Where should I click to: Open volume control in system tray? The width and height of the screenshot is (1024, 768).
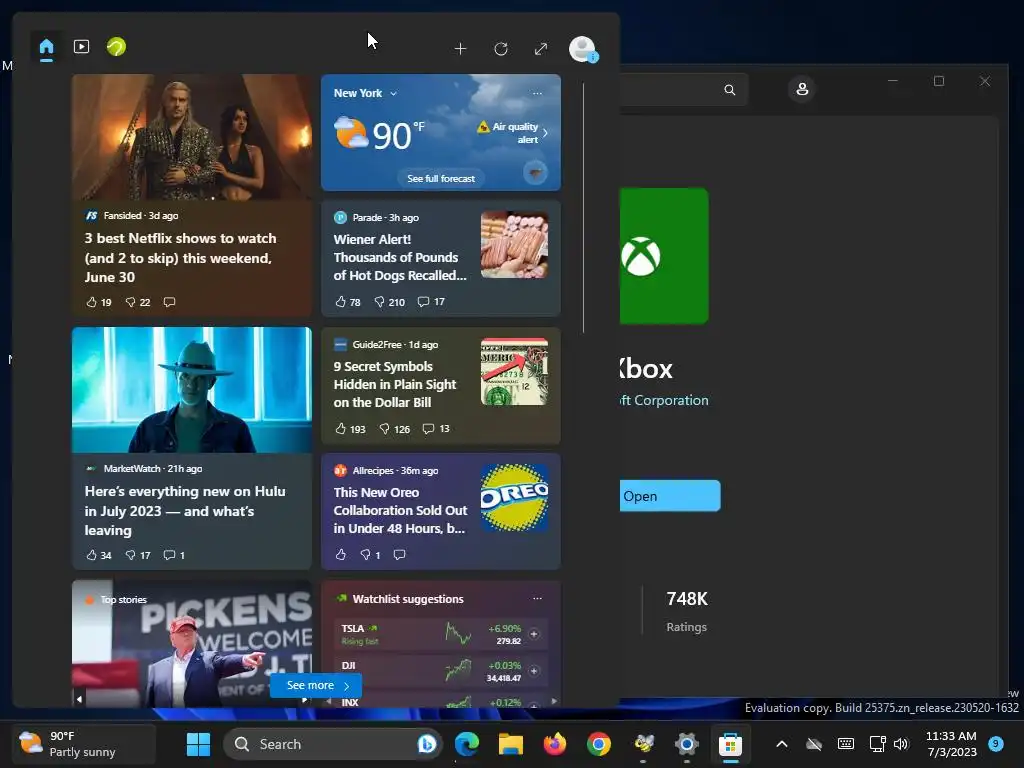click(901, 744)
